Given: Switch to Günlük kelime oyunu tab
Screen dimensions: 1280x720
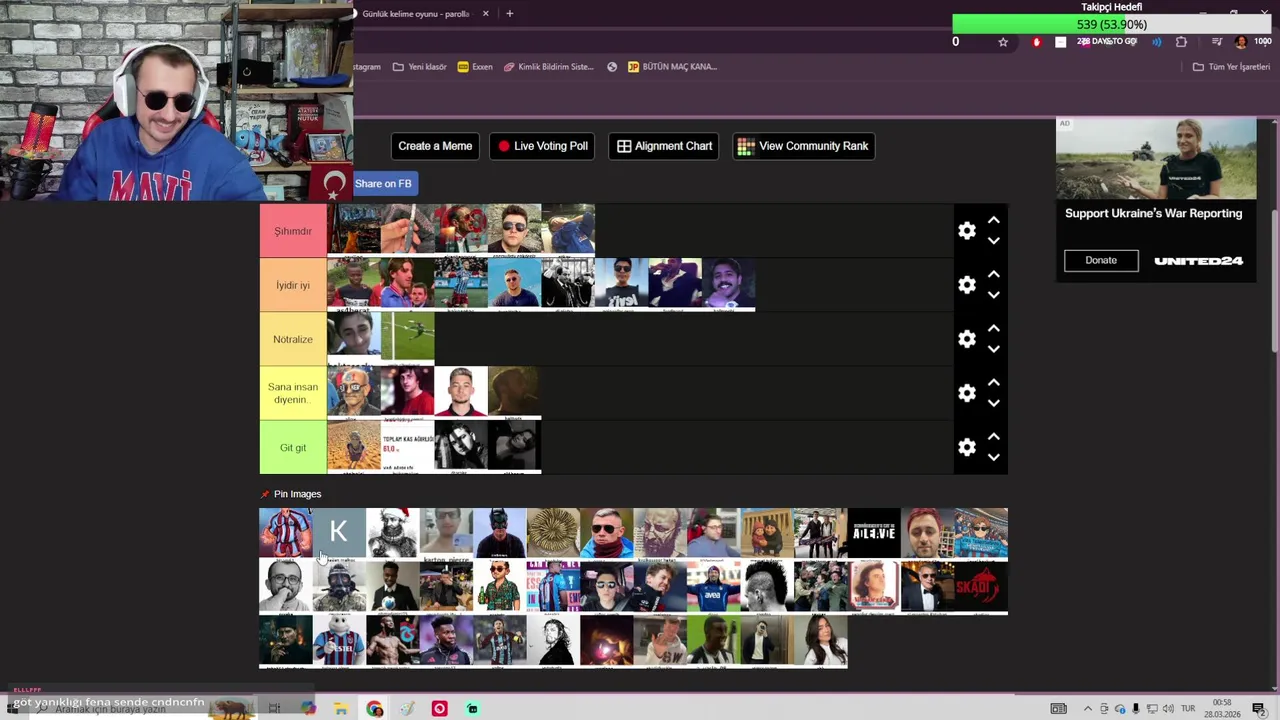Looking at the screenshot, I should (415, 14).
